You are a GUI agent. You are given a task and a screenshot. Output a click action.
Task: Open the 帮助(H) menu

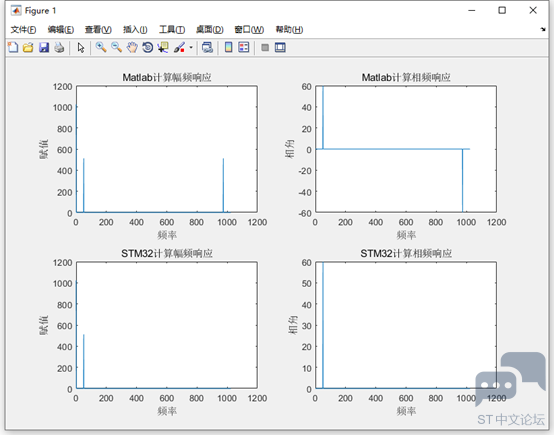[289, 30]
